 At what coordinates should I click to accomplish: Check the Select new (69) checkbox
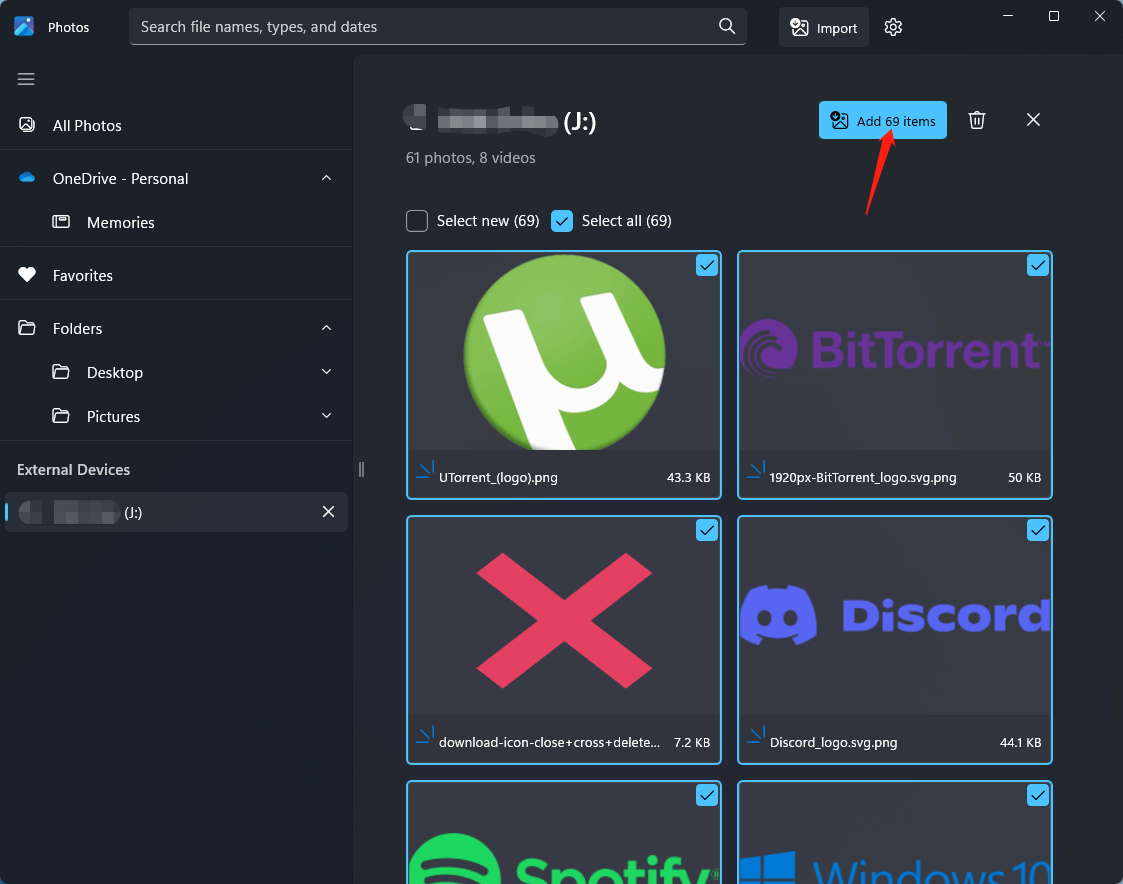coord(417,221)
